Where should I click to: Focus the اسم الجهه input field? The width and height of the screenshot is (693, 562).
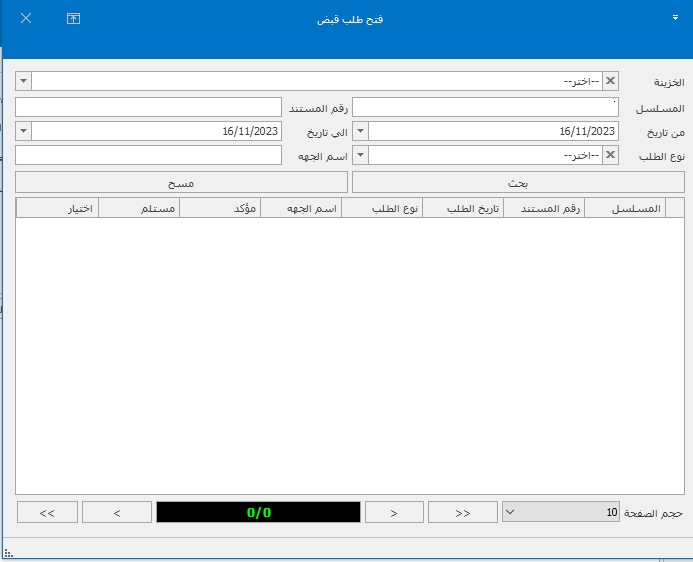[x=148, y=155]
